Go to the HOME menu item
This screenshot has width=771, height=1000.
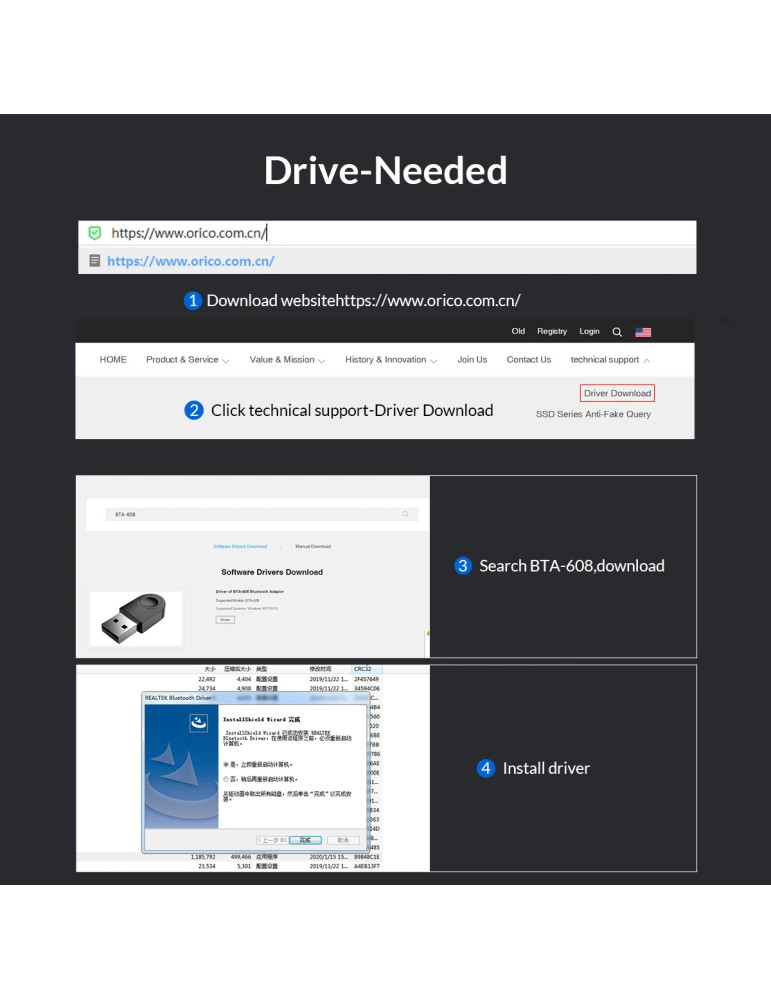(113, 360)
